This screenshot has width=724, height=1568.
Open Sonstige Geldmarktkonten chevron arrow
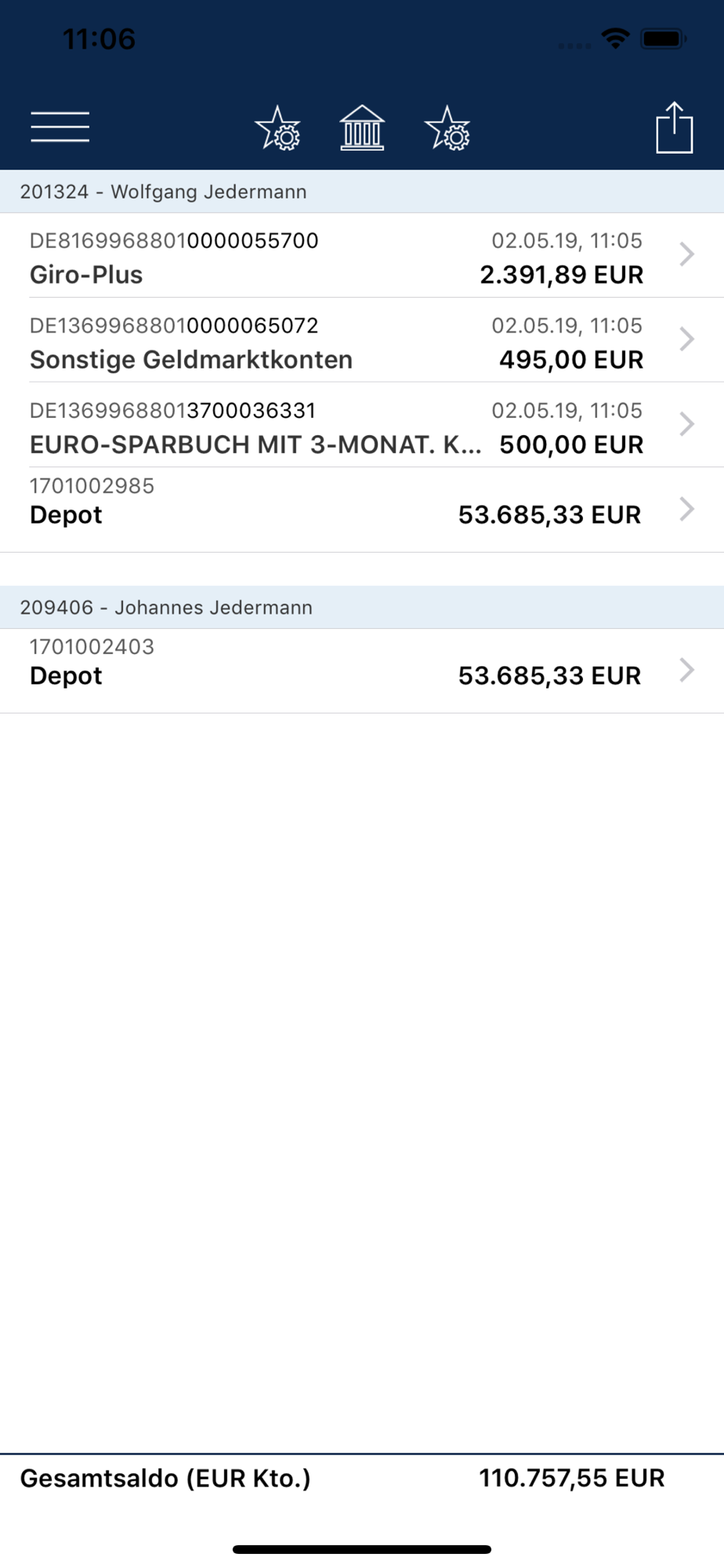687,339
